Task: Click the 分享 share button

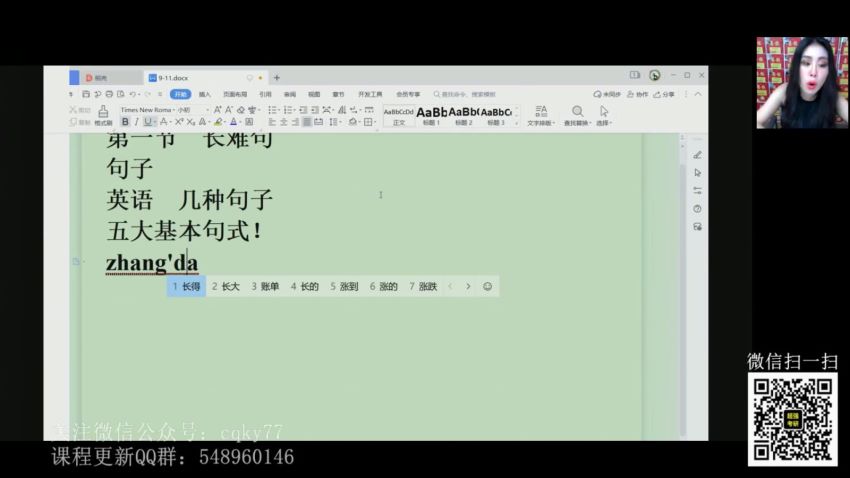Action: click(x=664, y=94)
